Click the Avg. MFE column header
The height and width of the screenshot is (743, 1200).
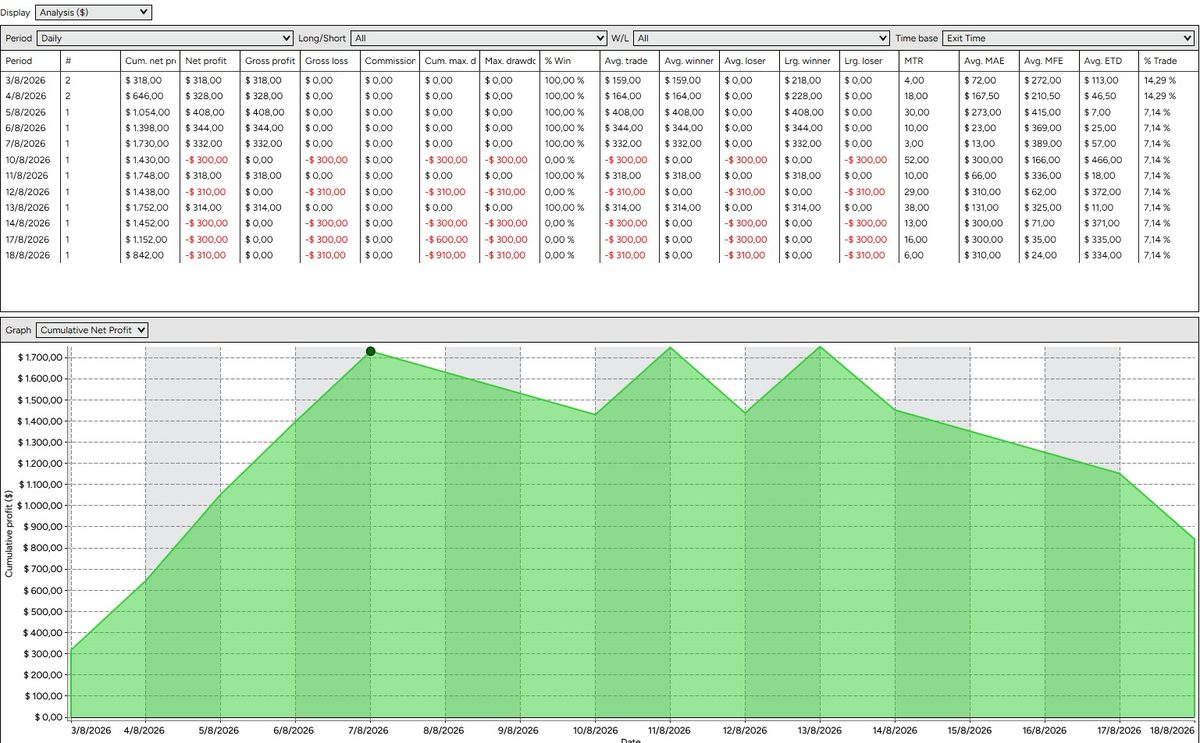coord(1050,61)
